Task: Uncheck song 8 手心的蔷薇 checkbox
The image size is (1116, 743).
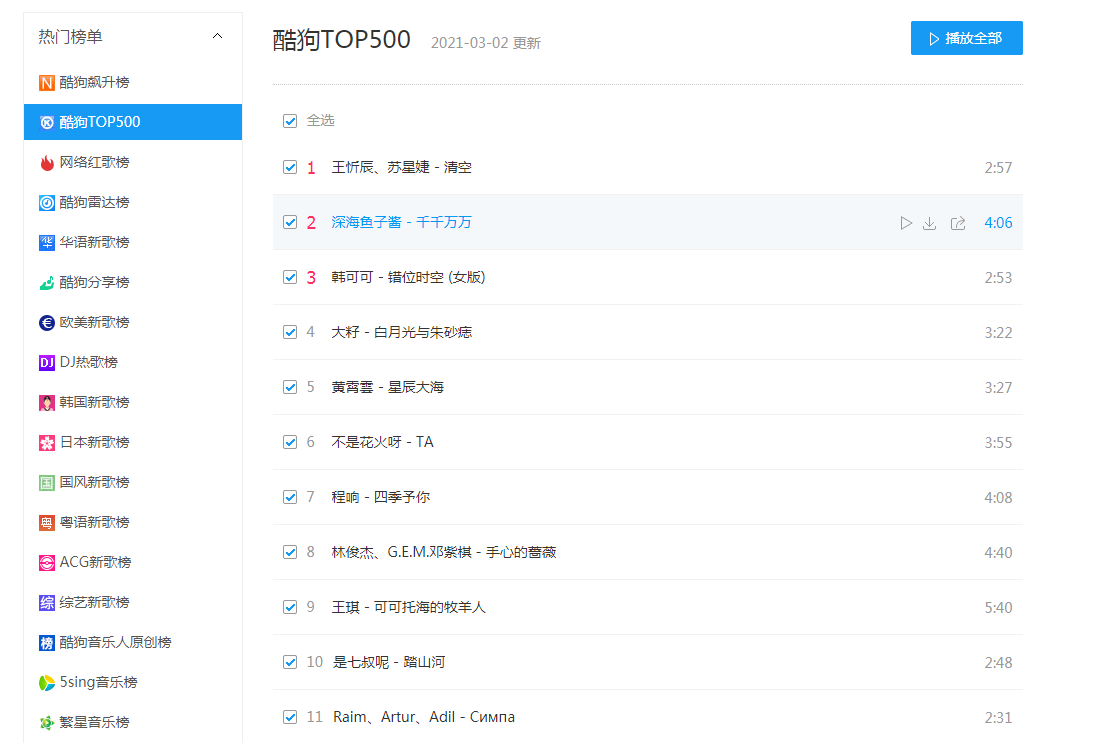Action: [290, 552]
